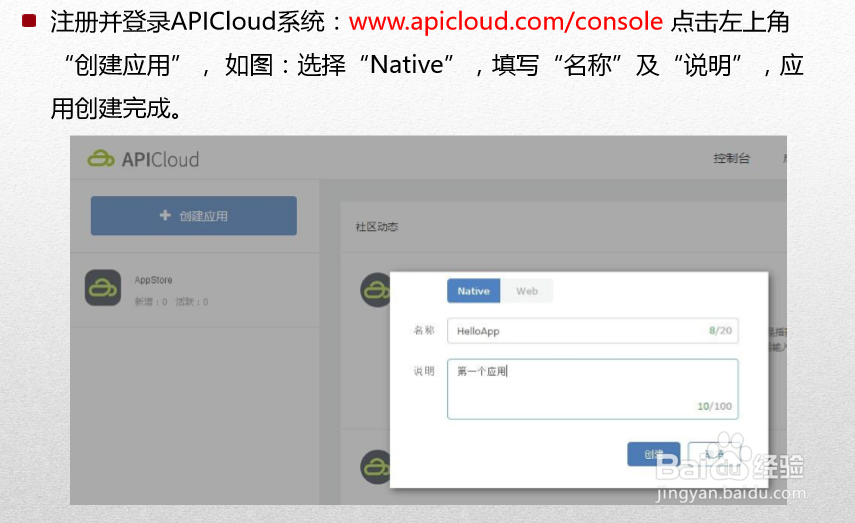Click the 8/20 character counter in name field
855x523 pixels.
(720, 330)
